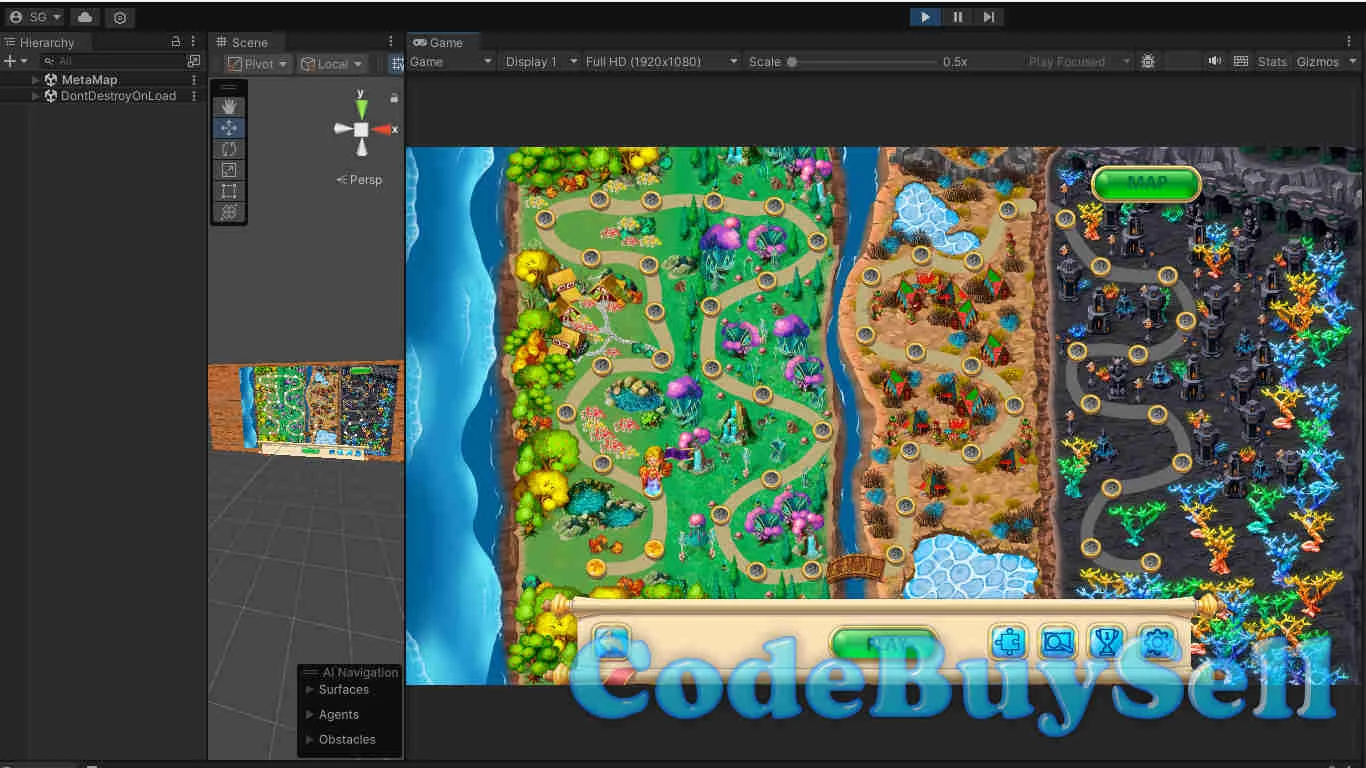Viewport: 1366px width, 768px height.
Task: Open the Local handle rotation dropdown
Action: (x=332, y=63)
